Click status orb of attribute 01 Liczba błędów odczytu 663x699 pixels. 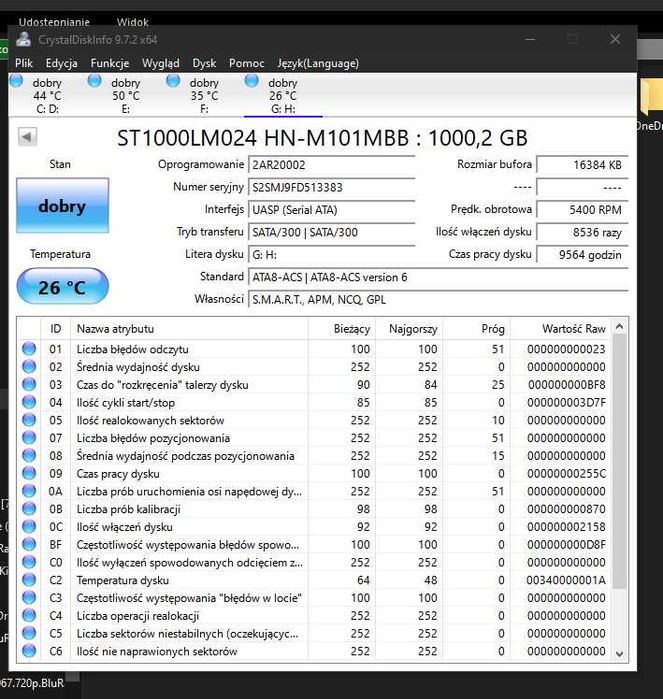(x=29, y=349)
